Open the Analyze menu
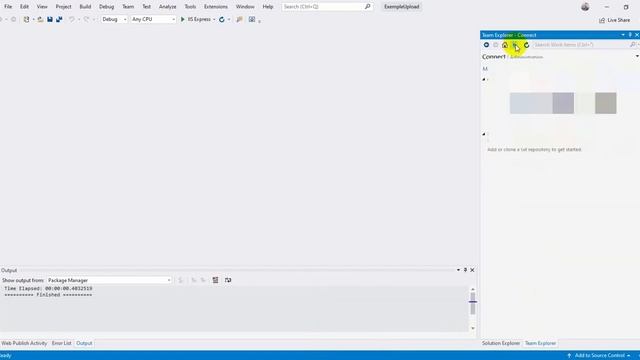This screenshot has height=360, width=640. click(x=167, y=7)
